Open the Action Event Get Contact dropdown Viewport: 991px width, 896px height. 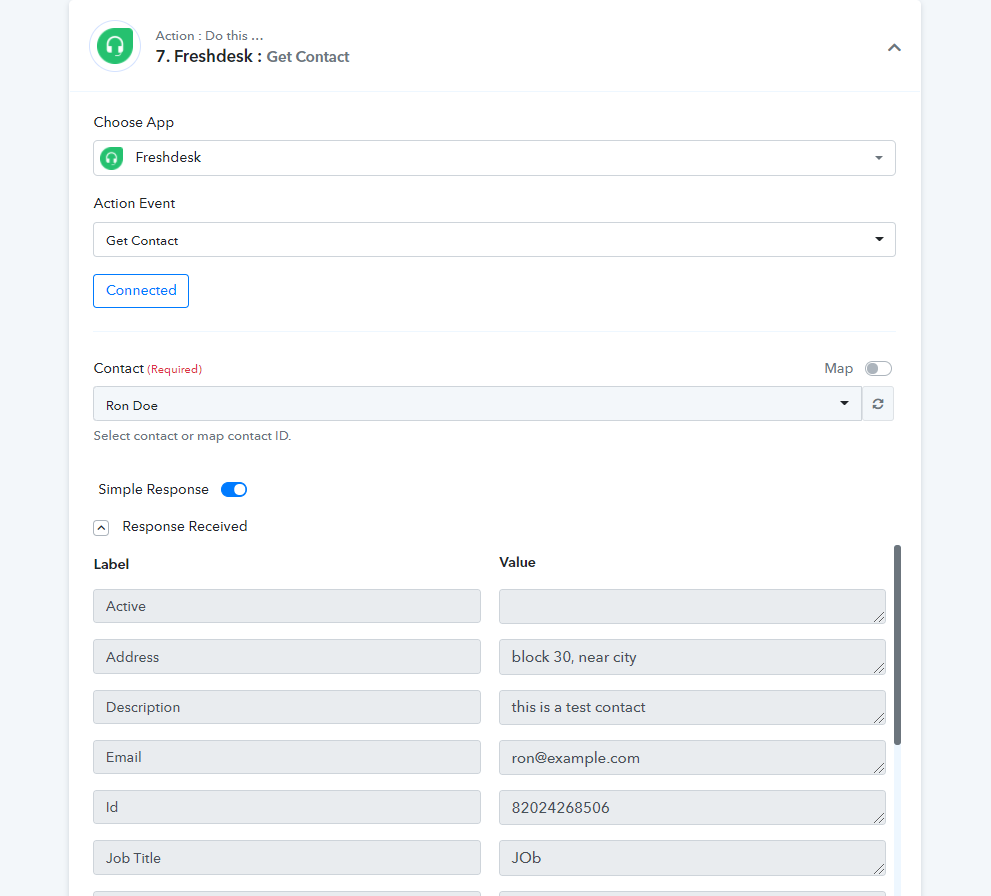click(494, 239)
